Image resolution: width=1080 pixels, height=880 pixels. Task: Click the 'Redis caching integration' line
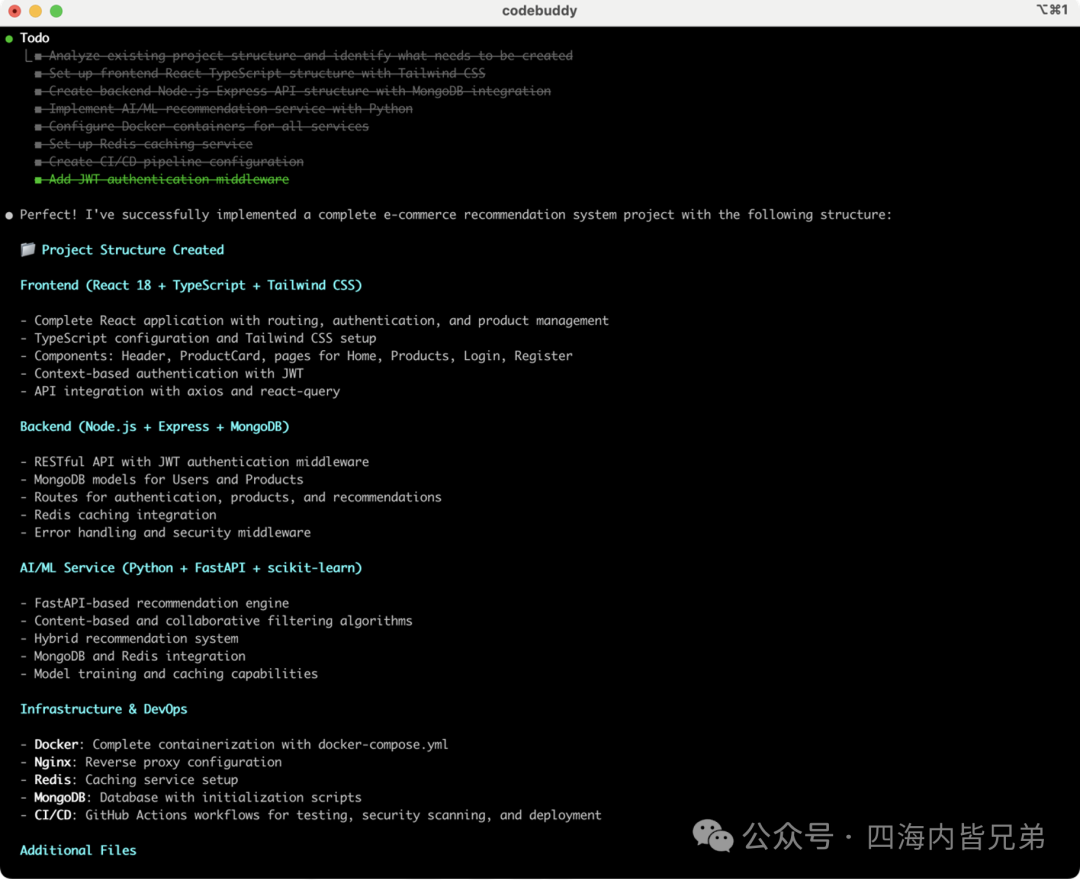click(x=118, y=515)
